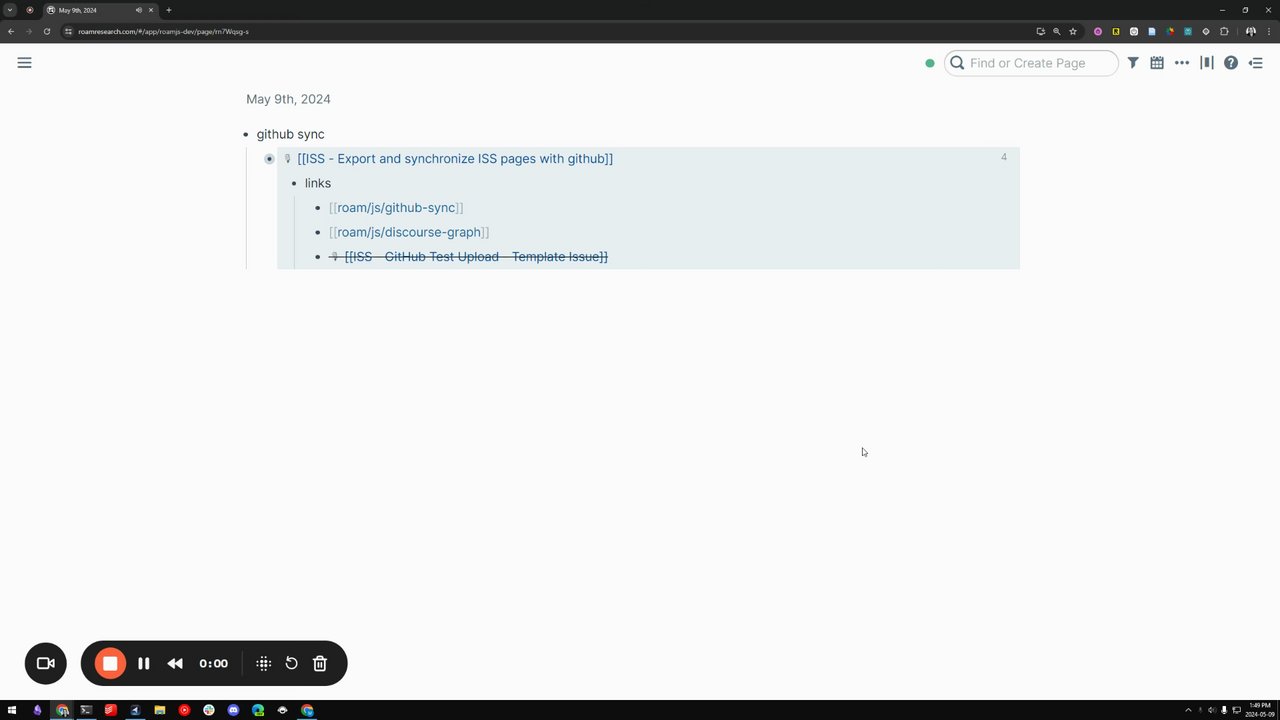Close the May 9th, 2024 tab
The height and width of the screenshot is (720, 1280).
click(x=151, y=10)
